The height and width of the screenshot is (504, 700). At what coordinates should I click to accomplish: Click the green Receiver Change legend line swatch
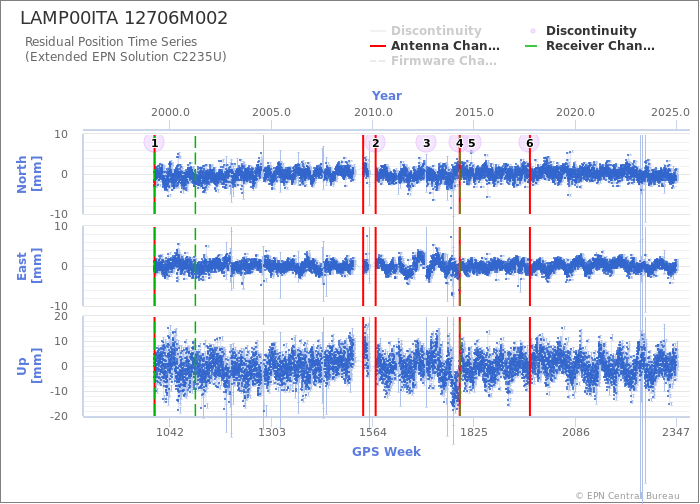click(x=533, y=46)
